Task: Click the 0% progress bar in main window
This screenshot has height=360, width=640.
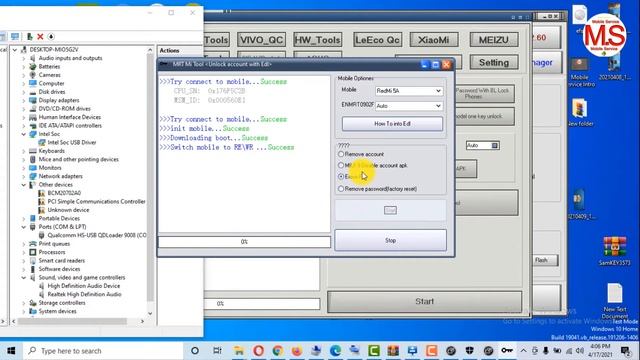Action: [262, 304]
